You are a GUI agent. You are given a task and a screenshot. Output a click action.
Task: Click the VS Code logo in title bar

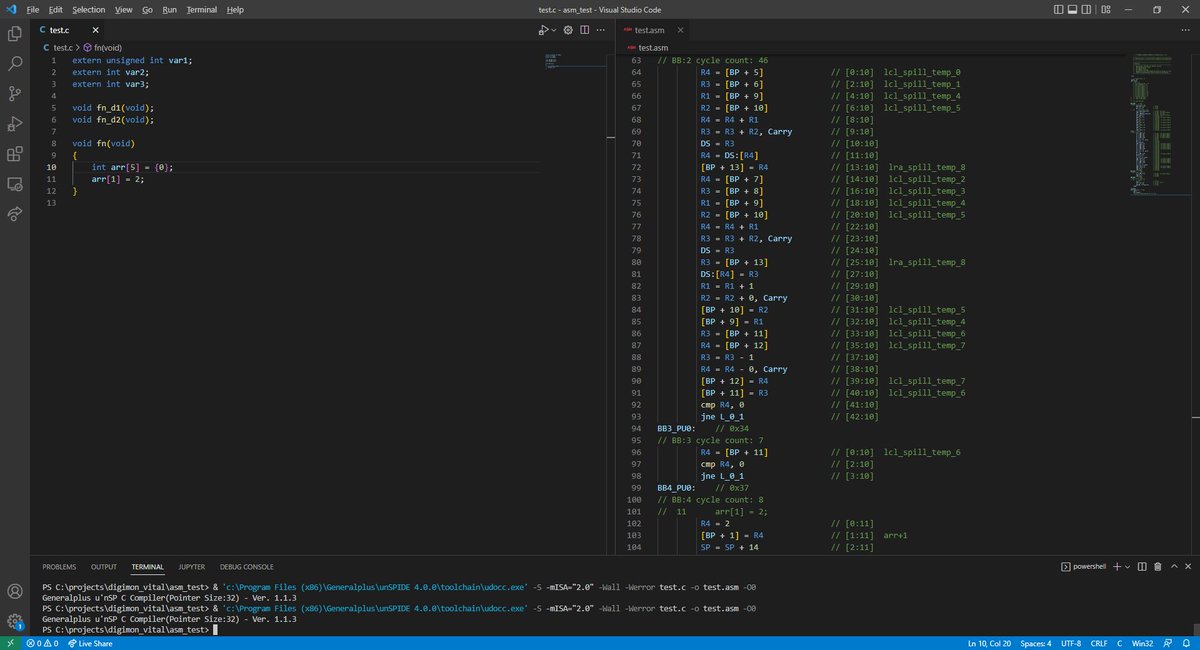click(10, 9)
